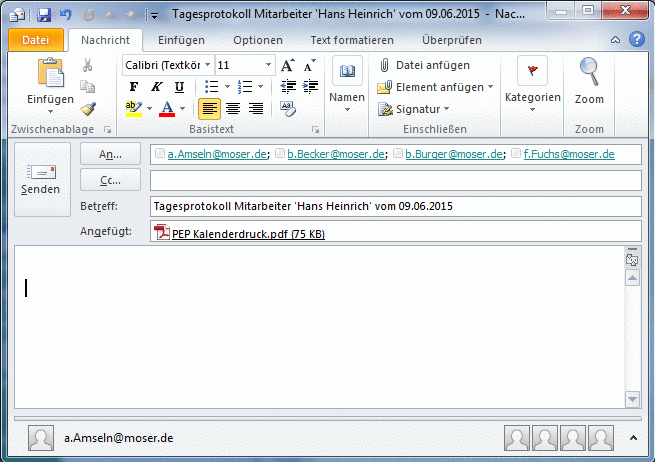The width and height of the screenshot is (655, 462).
Task: Undo the last action with Undo icon
Action: click(66, 15)
